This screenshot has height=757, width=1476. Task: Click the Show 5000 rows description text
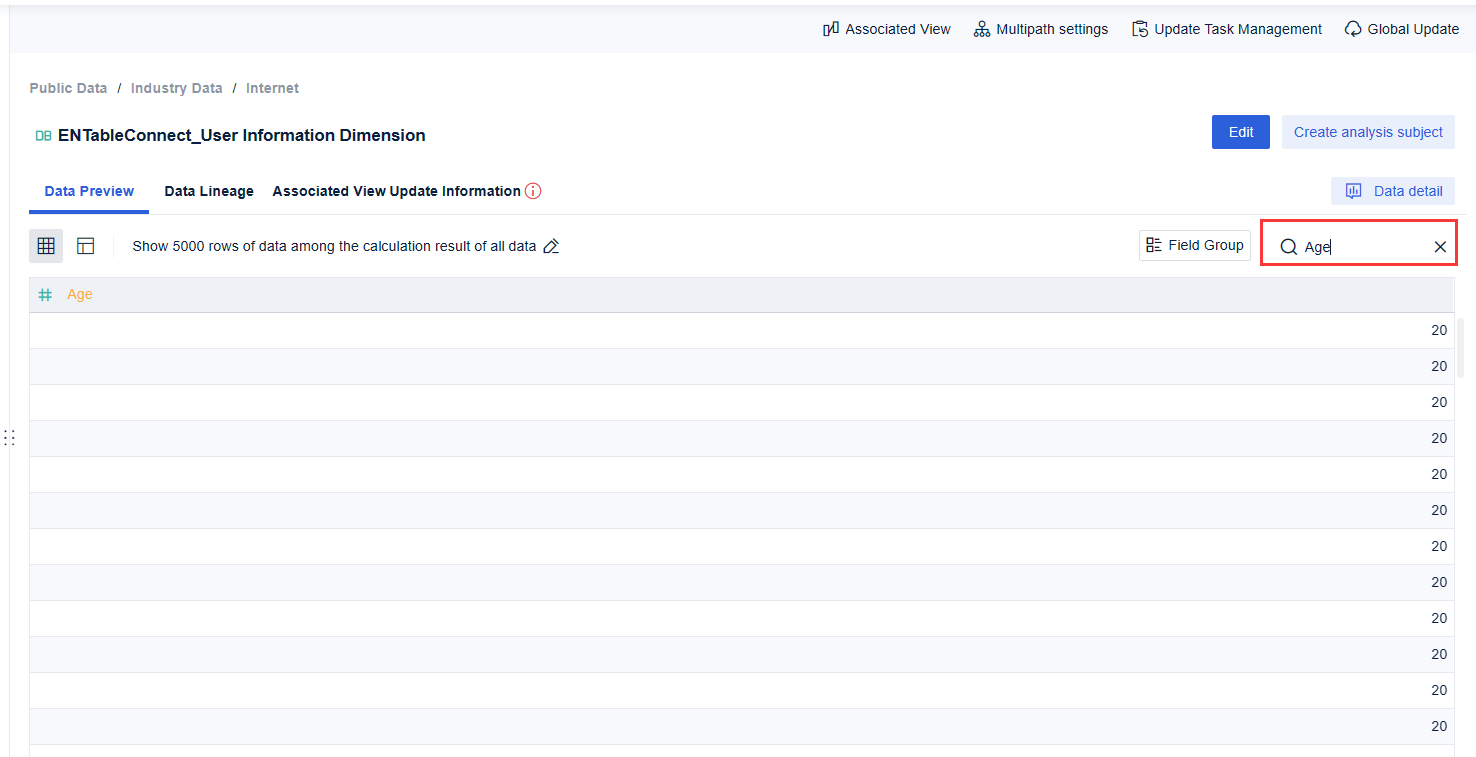click(x=334, y=246)
